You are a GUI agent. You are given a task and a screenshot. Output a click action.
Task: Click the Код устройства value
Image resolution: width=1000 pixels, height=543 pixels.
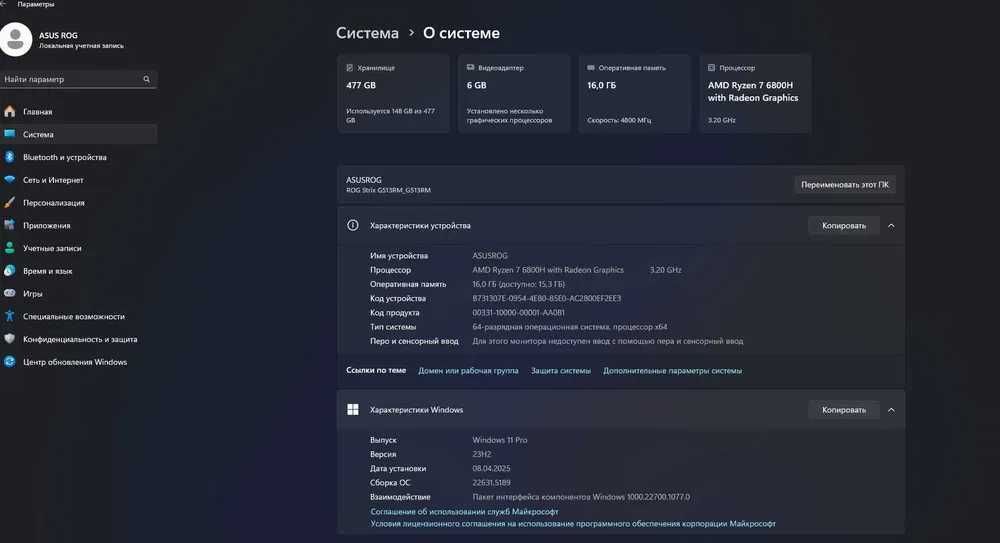547,299
